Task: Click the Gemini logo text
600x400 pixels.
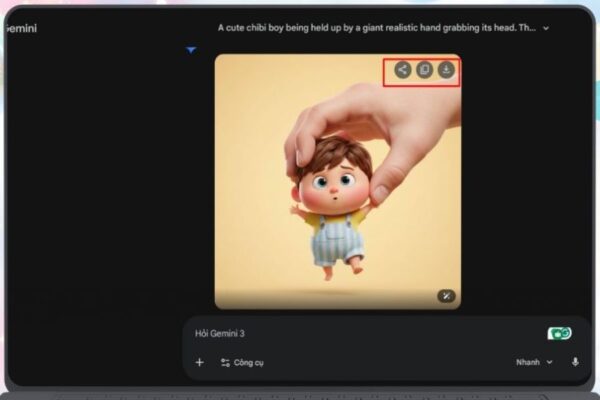Action: pos(20,29)
